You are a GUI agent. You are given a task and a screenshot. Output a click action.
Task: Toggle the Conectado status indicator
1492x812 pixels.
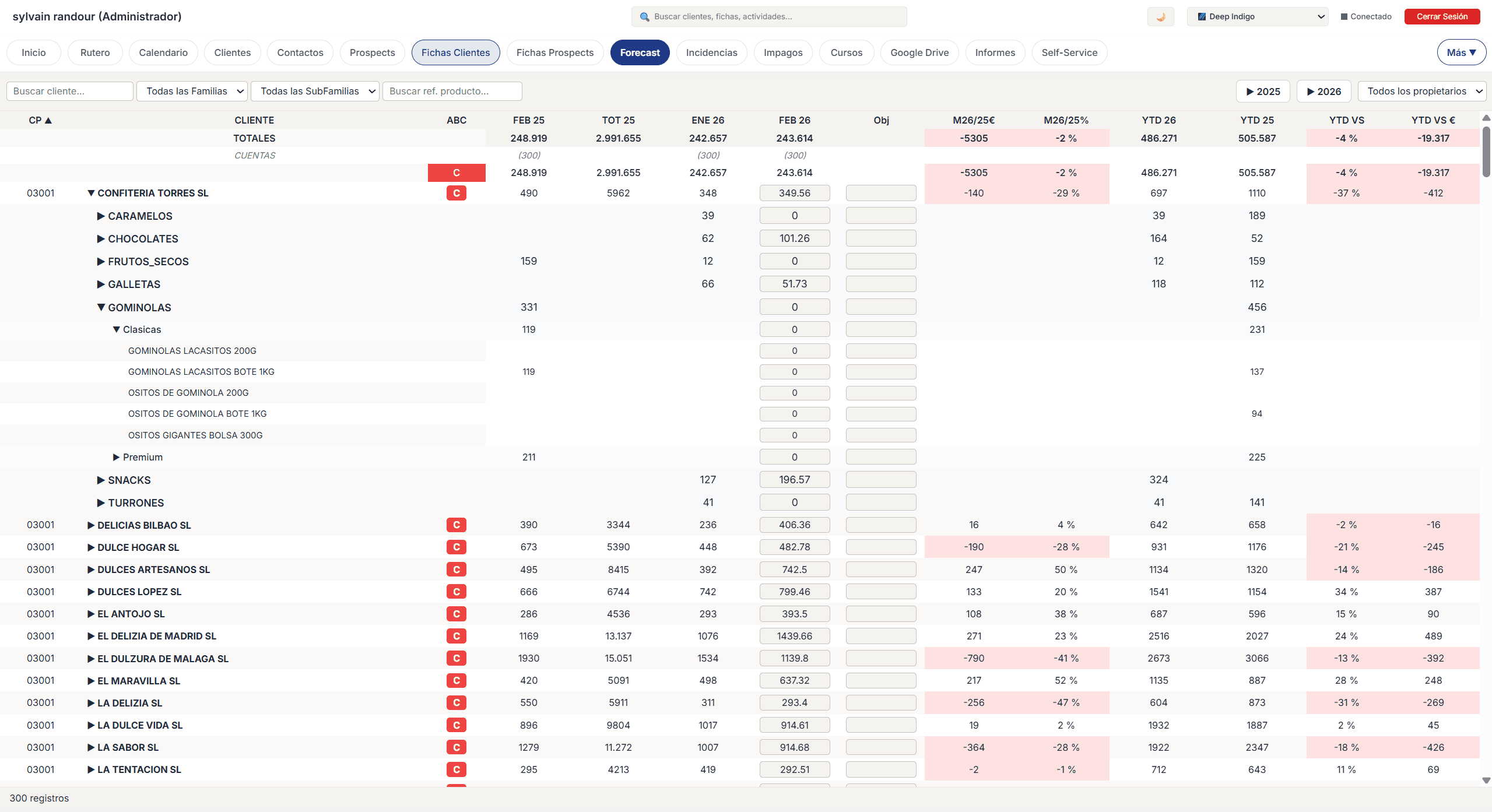1343,16
